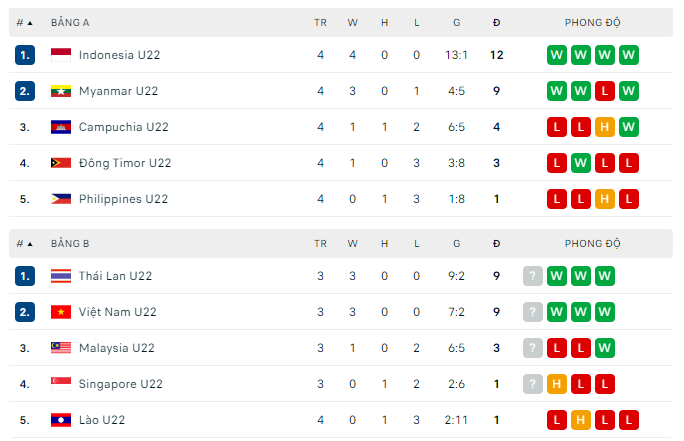Sort Bảng B by rank arrow

pyautogui.click(x=29, y=243)
